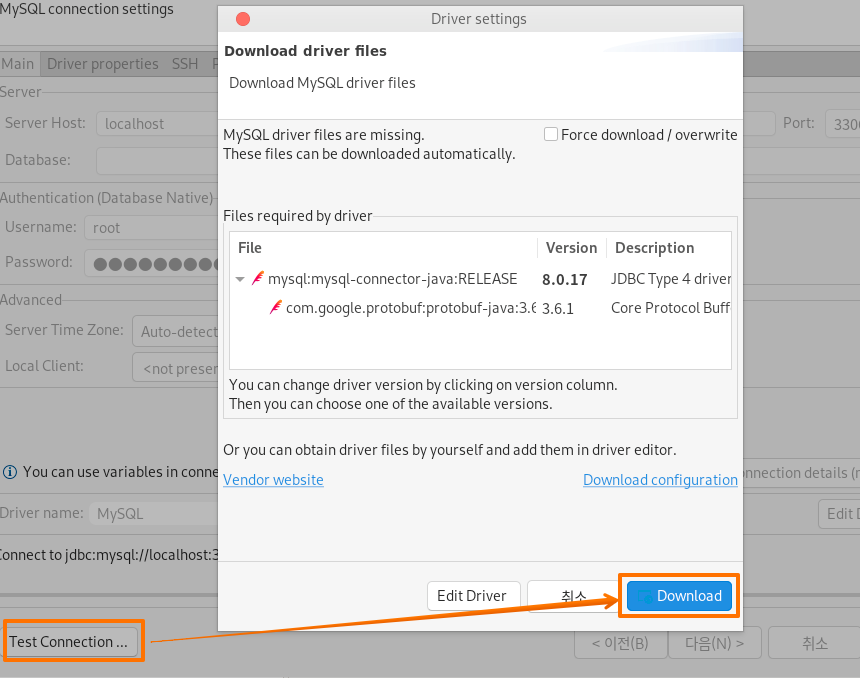This screenshot has width=860, height=678.
Task: Click the Port input field
Action: coord(842,125)
